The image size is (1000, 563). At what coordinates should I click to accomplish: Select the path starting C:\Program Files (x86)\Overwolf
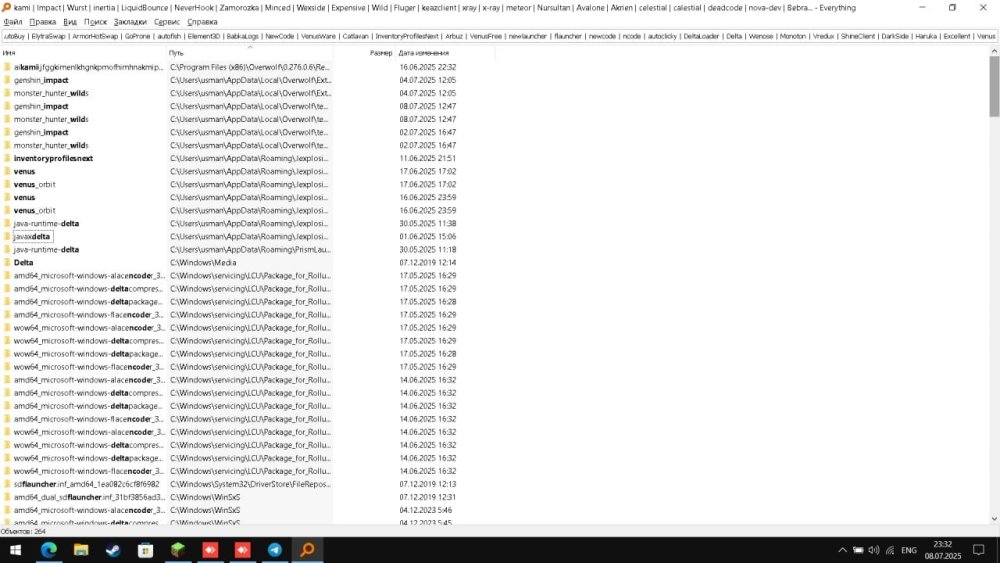(250, 67)
